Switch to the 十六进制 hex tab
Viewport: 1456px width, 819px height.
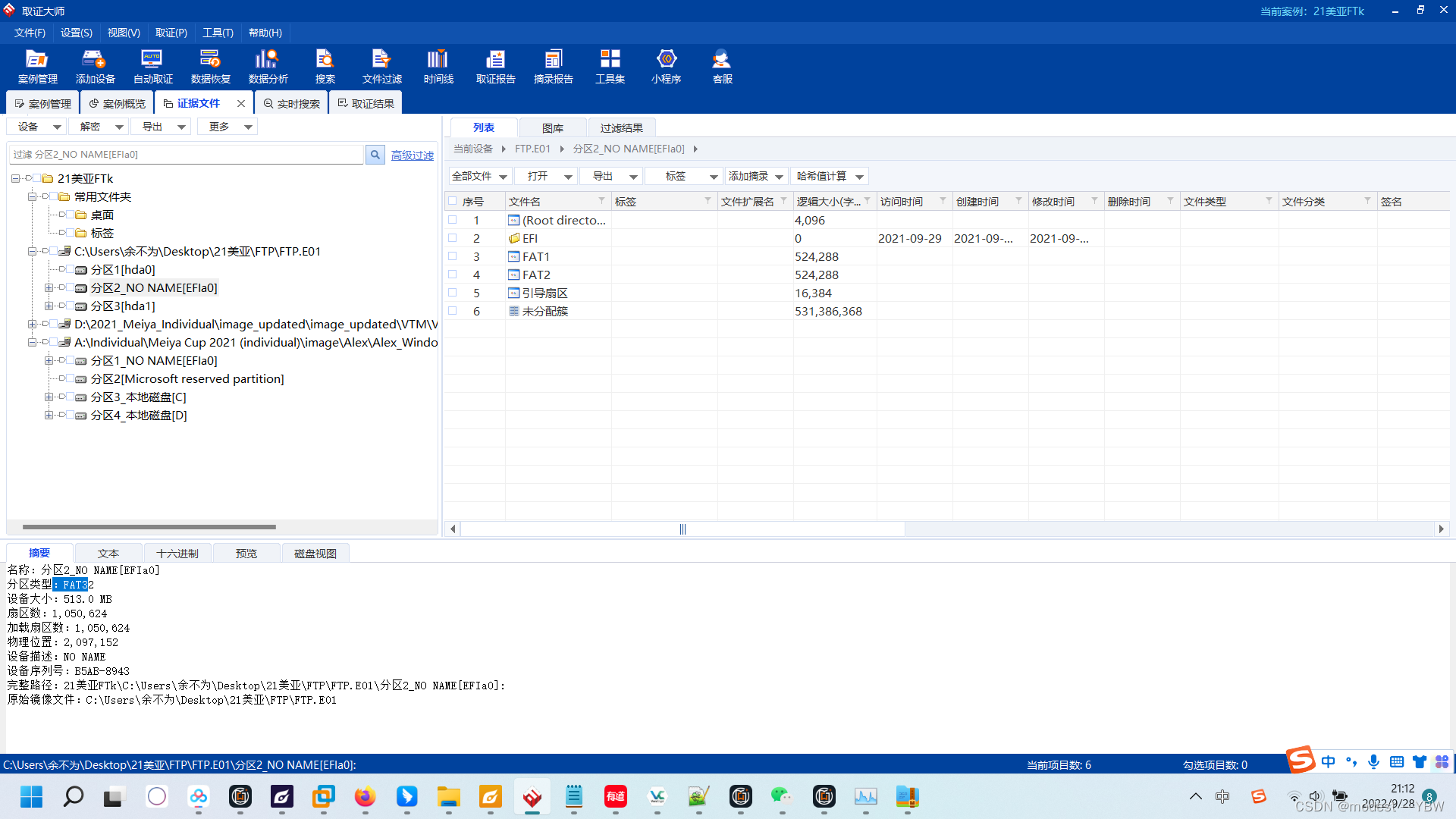pyautogui.click(x=177, y=554)
